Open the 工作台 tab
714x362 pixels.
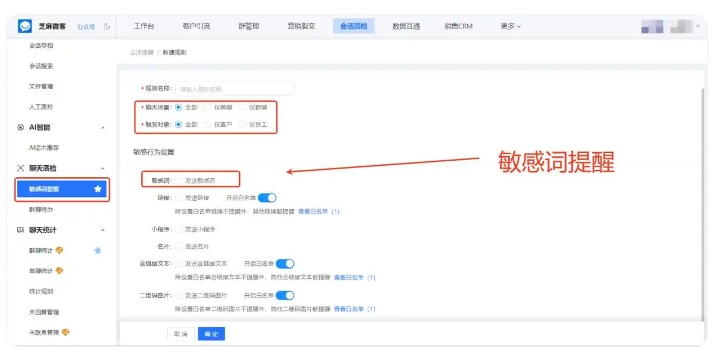click(144, 26)
